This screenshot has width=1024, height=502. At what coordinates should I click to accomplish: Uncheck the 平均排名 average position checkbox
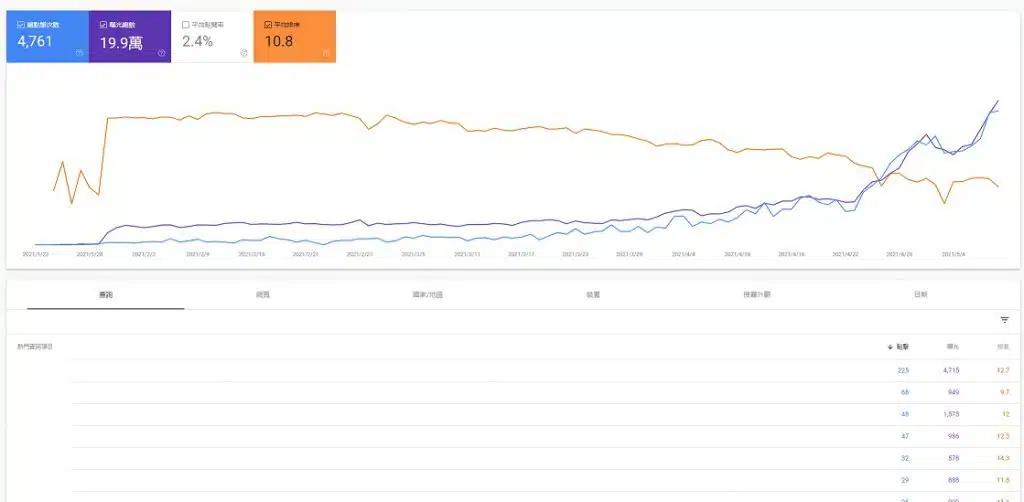click(268, 24)
